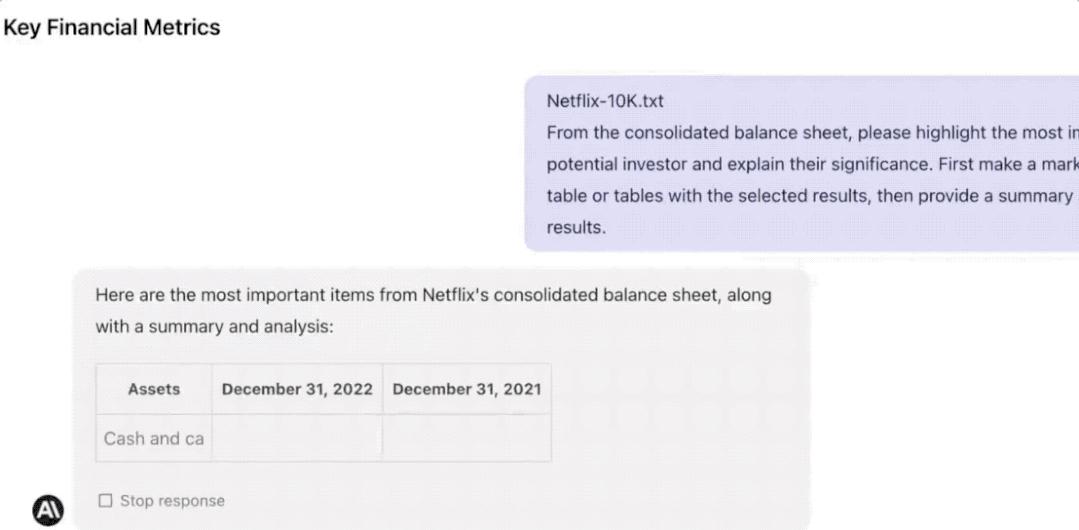This screenshot has height=530, width=1079.
Task: Click the 'with a summary and analysis:' line
Action: click(214, 327)
